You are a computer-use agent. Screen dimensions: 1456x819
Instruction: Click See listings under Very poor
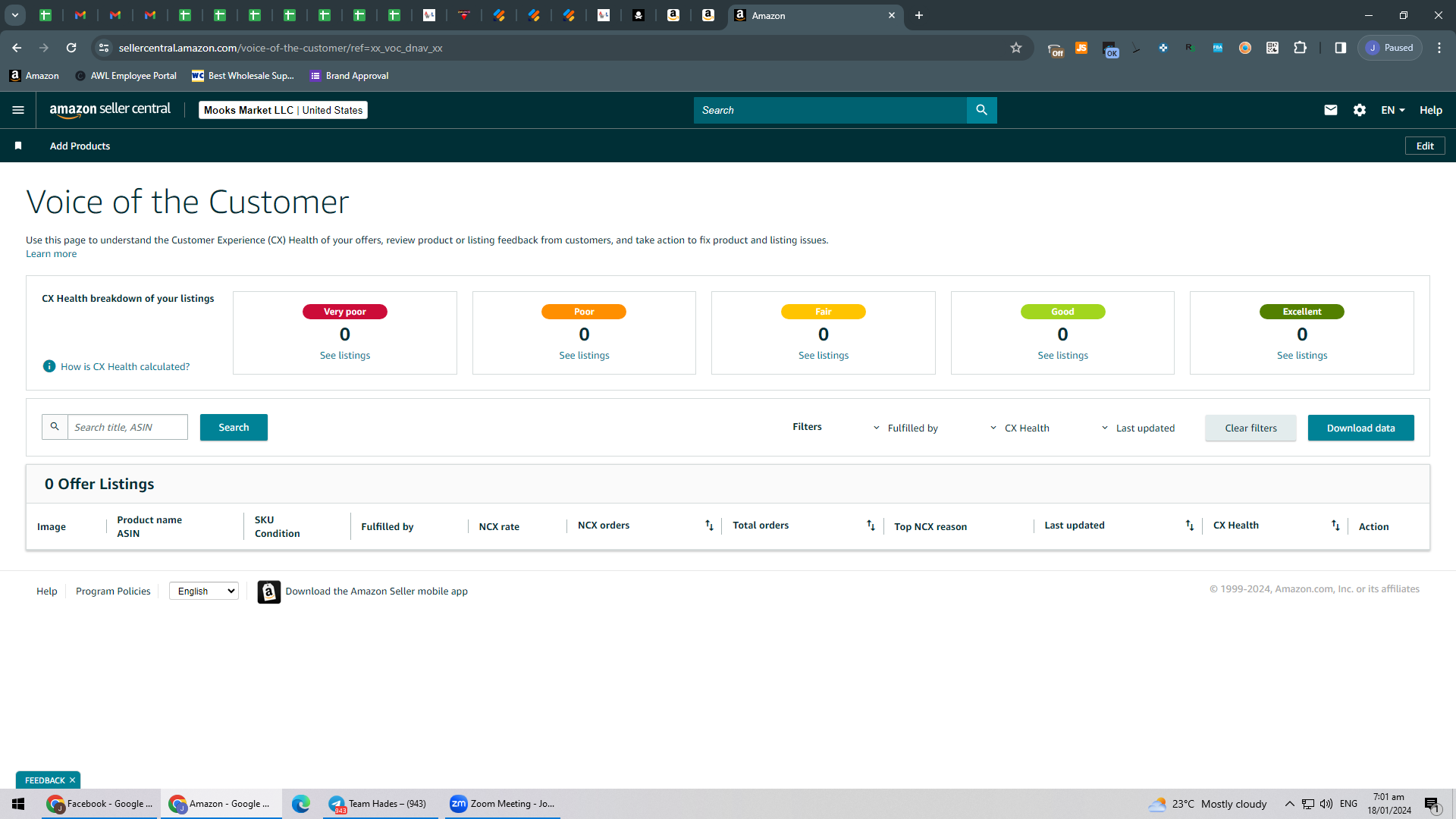click(x=345, y=355)
